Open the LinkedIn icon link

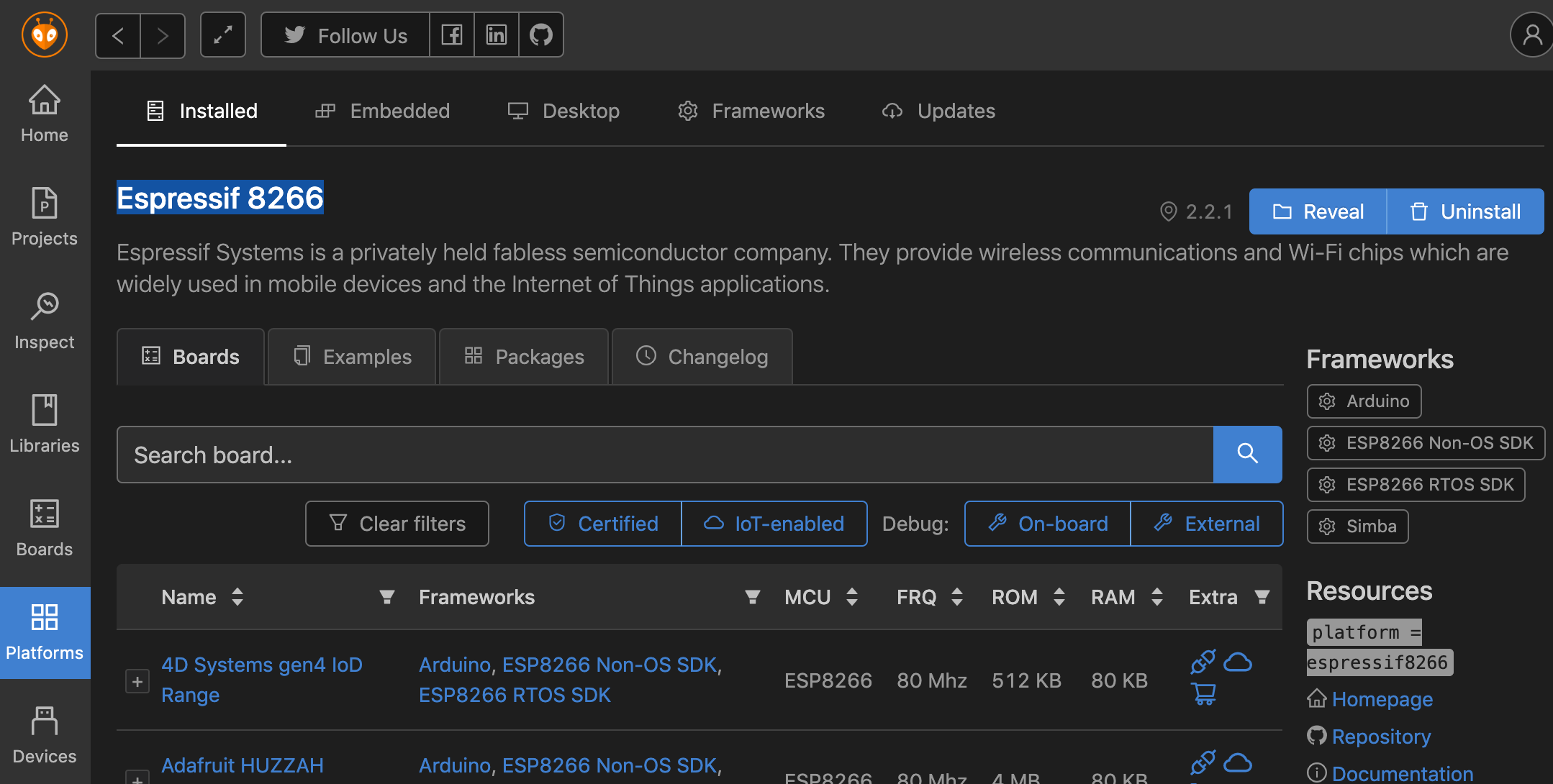tap(497, 35)
